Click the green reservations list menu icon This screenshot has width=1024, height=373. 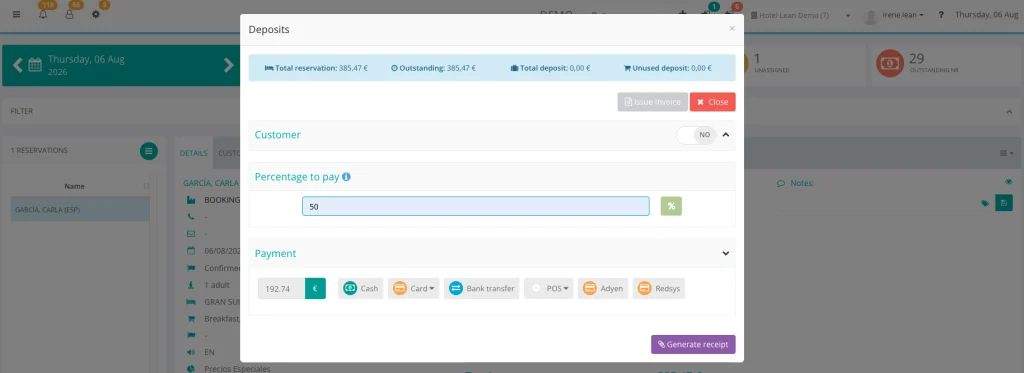tap(149, 151)
